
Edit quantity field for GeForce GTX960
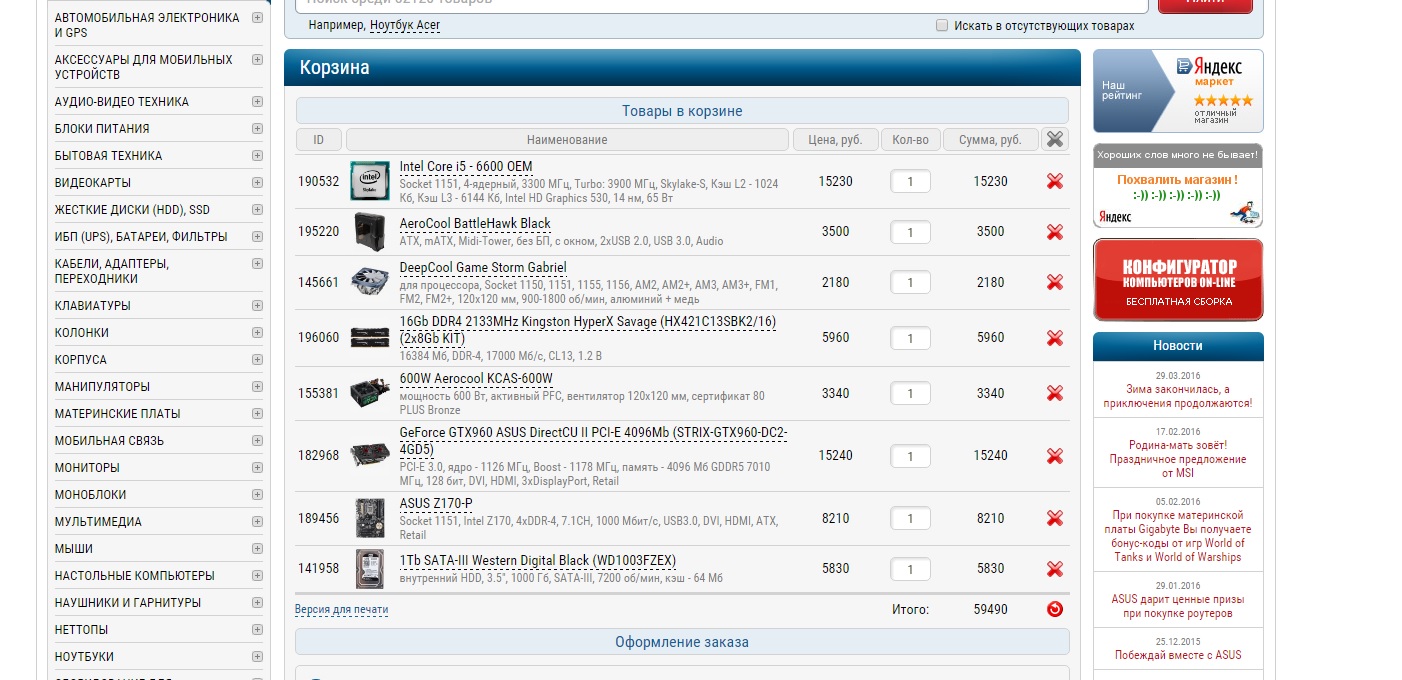pos(910,456)
